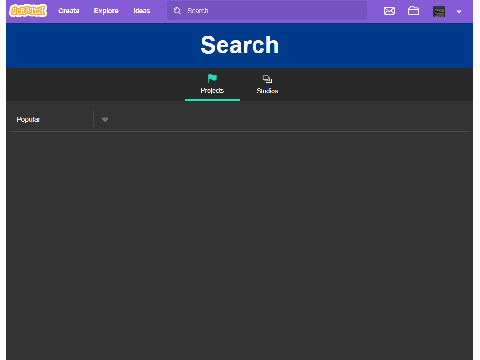Click the magnifying glass search icon
480x360 pixels.
click(x=177, y=11)
